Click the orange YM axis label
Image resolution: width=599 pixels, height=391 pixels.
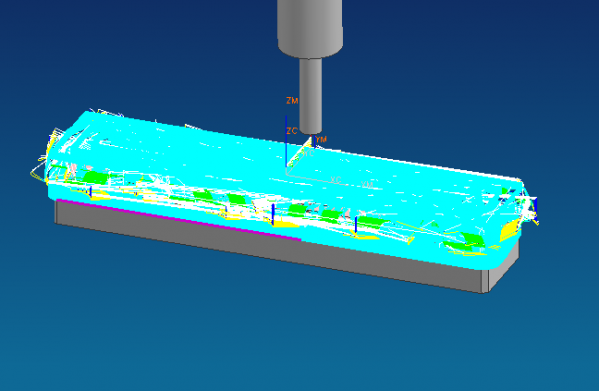click(x=321, y=139)
